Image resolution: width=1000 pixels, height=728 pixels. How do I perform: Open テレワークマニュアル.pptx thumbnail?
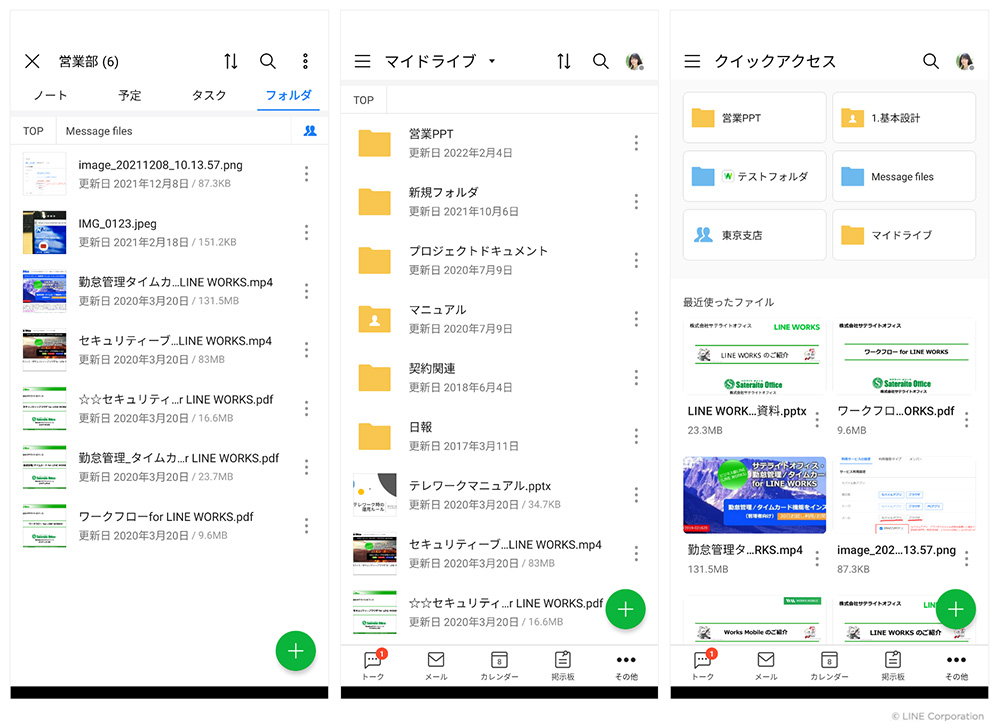click(375, 495)
